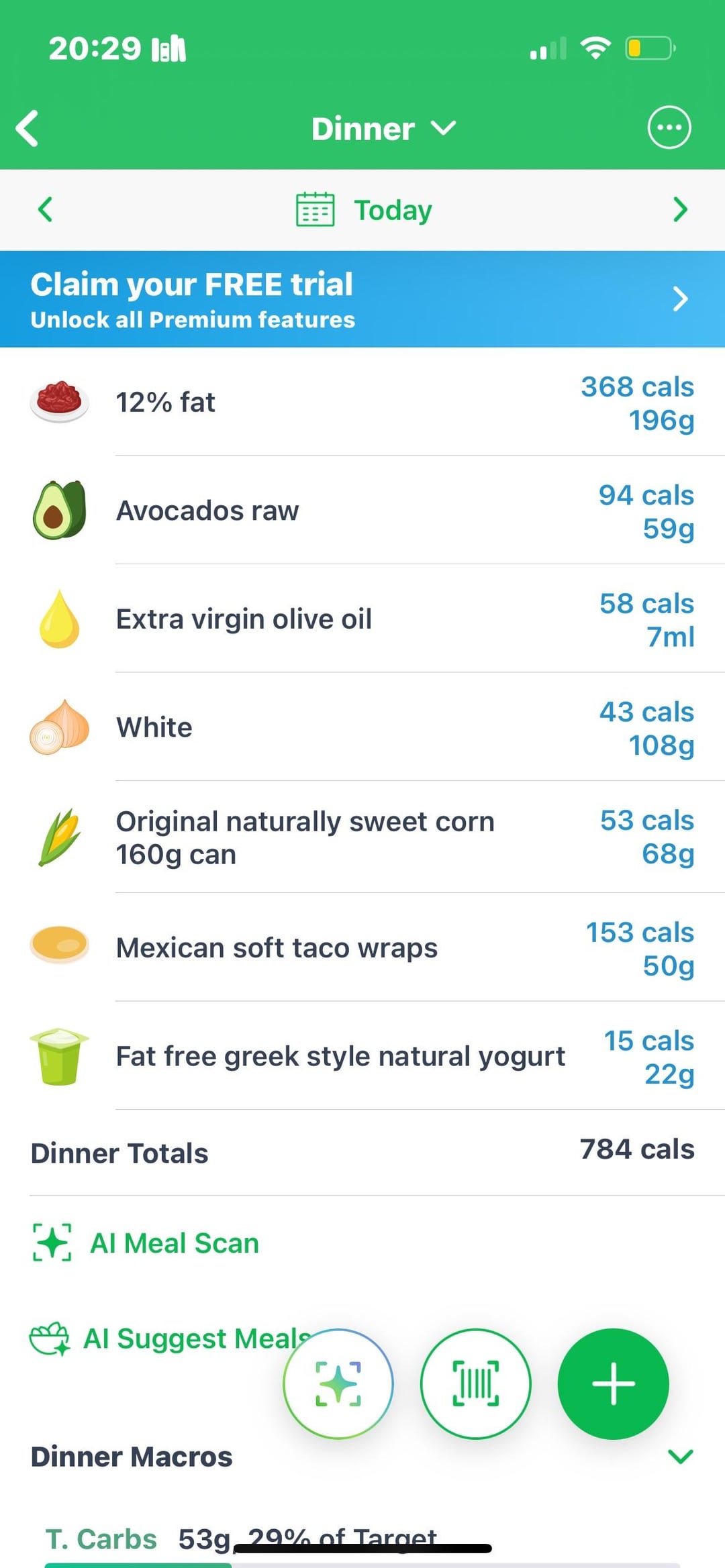The height and width of the screenshot is (1568, 725).
Task: Tap the T. Carbs progress bar
Action: coord(362,1564)
